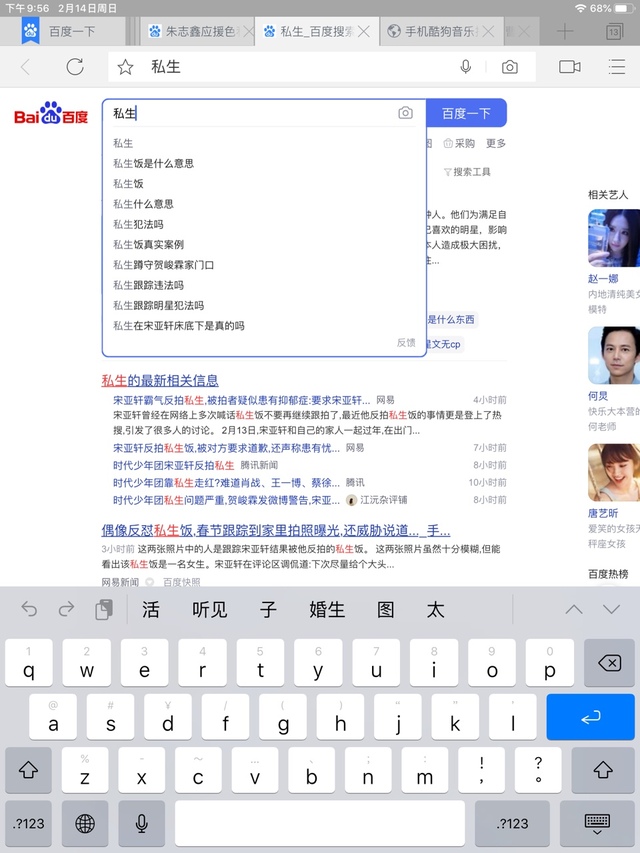Tap the backspace delete key
640x853 pixels.
pos(610,663)
